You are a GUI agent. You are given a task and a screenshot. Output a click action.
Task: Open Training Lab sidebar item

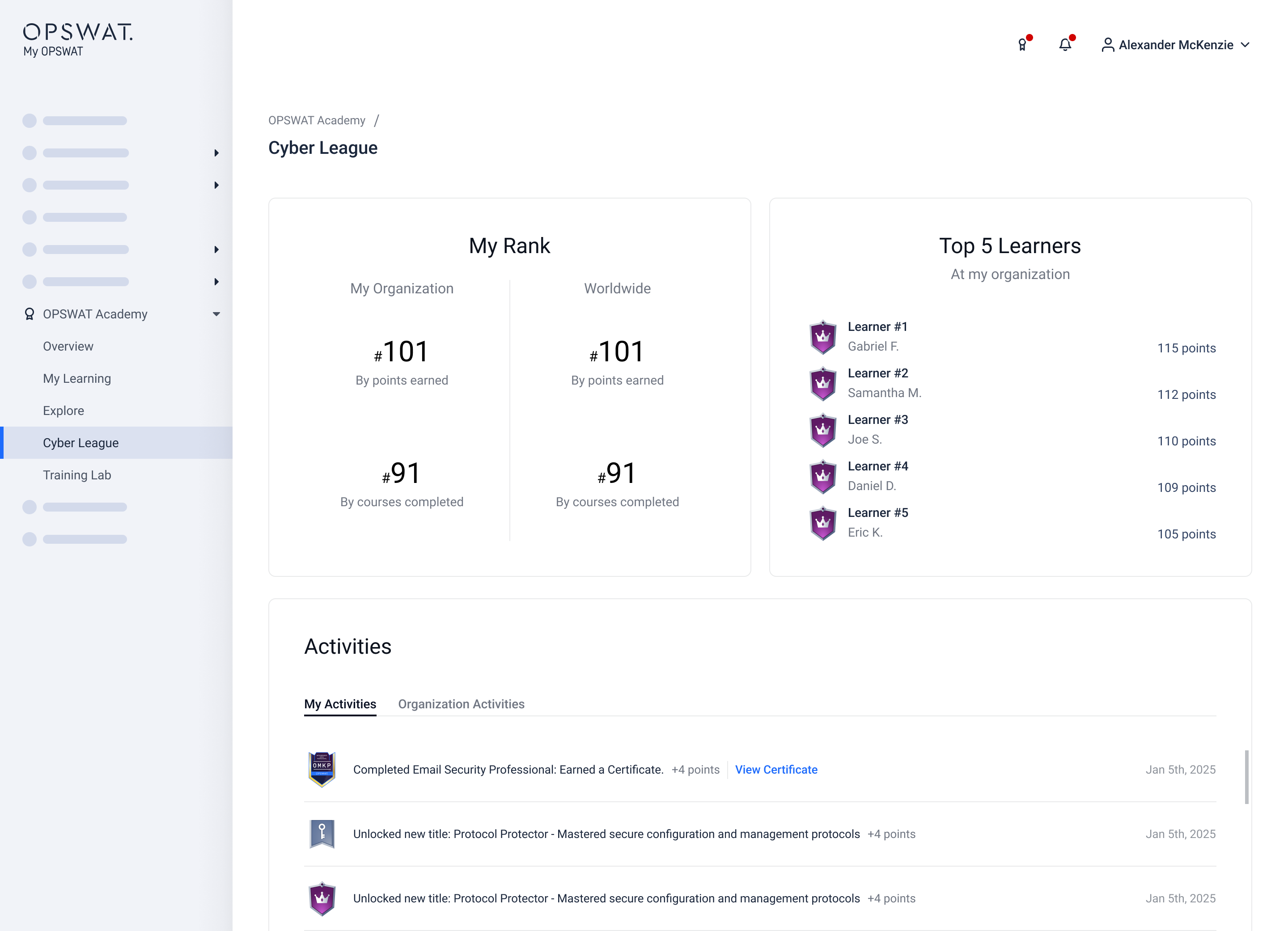click(77, 475)
